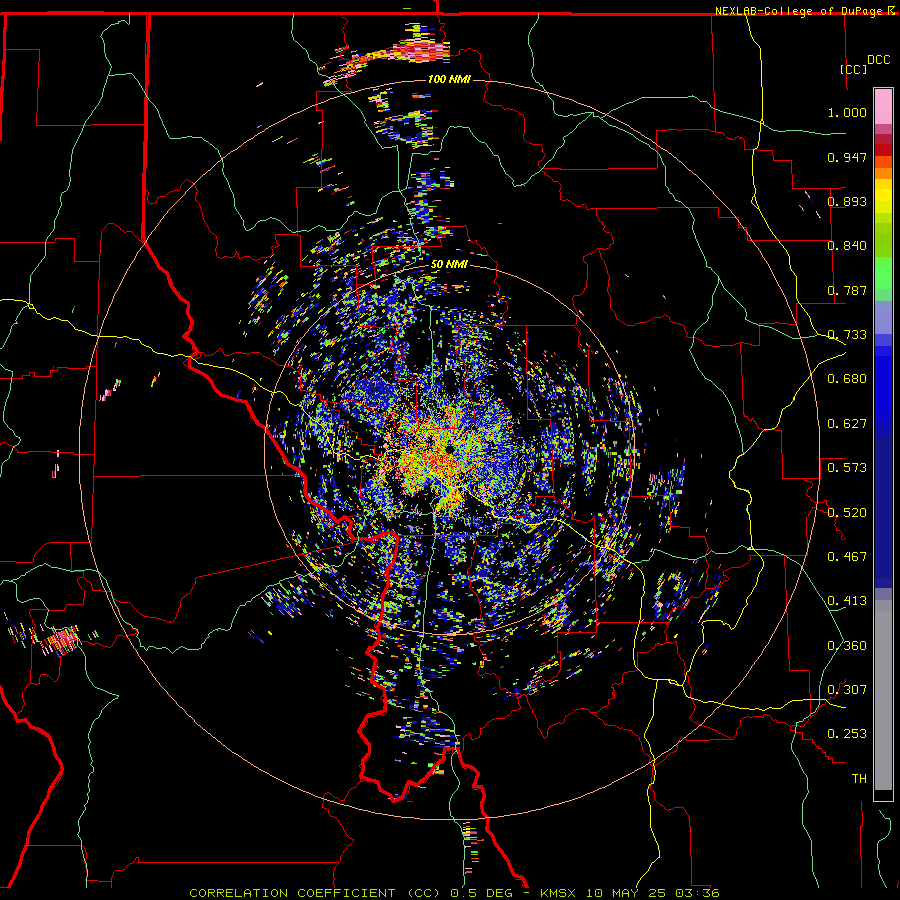Image resolution: width=900 pixels, height=900 pixels.
Task: Click the 0.573 legend value
Action: point(847,468)
